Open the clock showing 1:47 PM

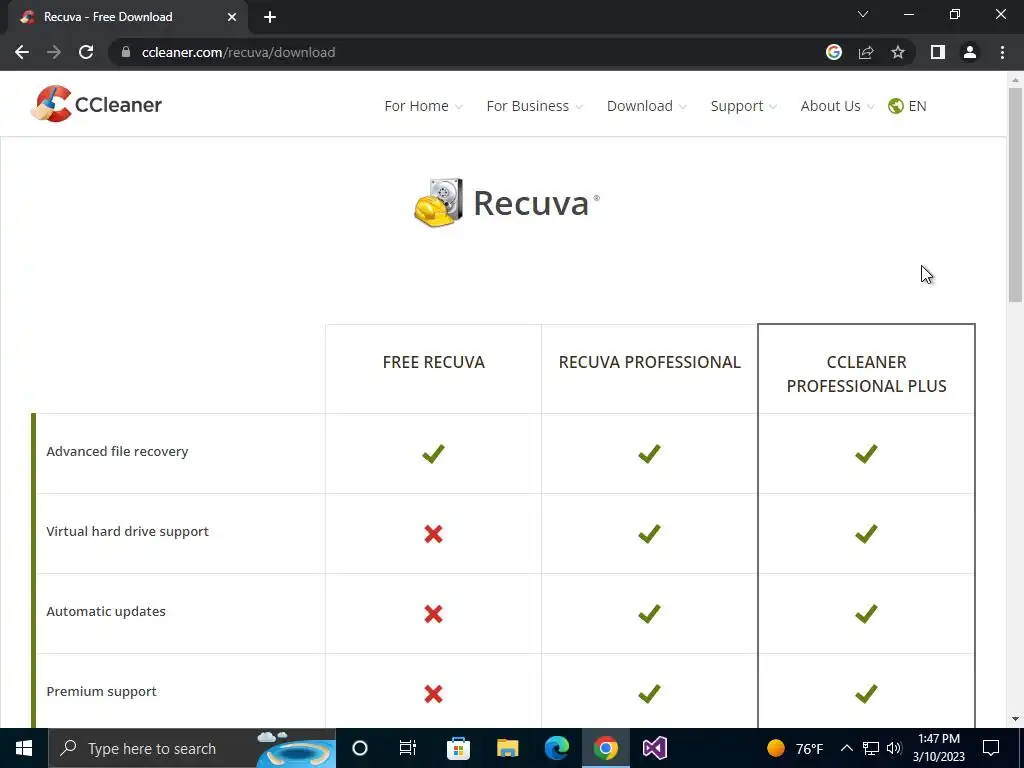938,748
